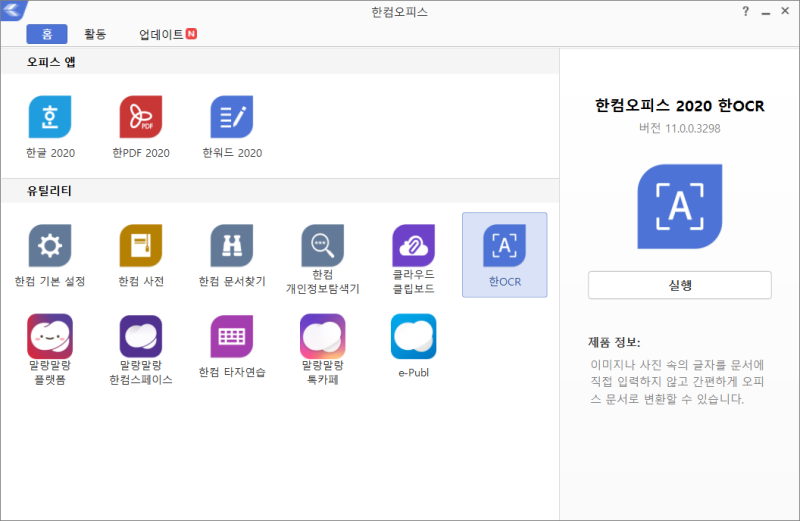Open the e-Publ icon

click(413, 336)
